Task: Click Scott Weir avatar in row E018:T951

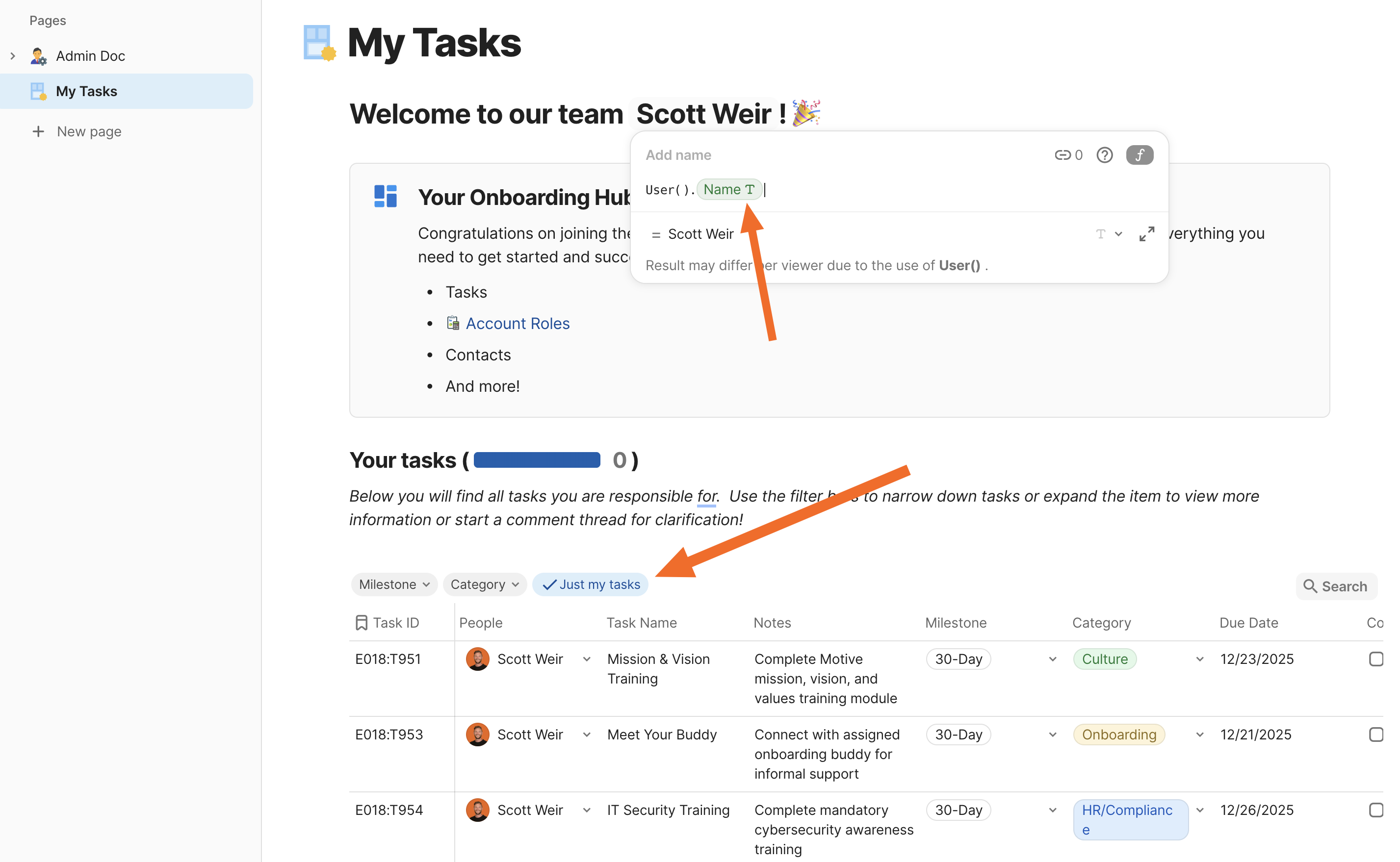Action: point(477,659)
